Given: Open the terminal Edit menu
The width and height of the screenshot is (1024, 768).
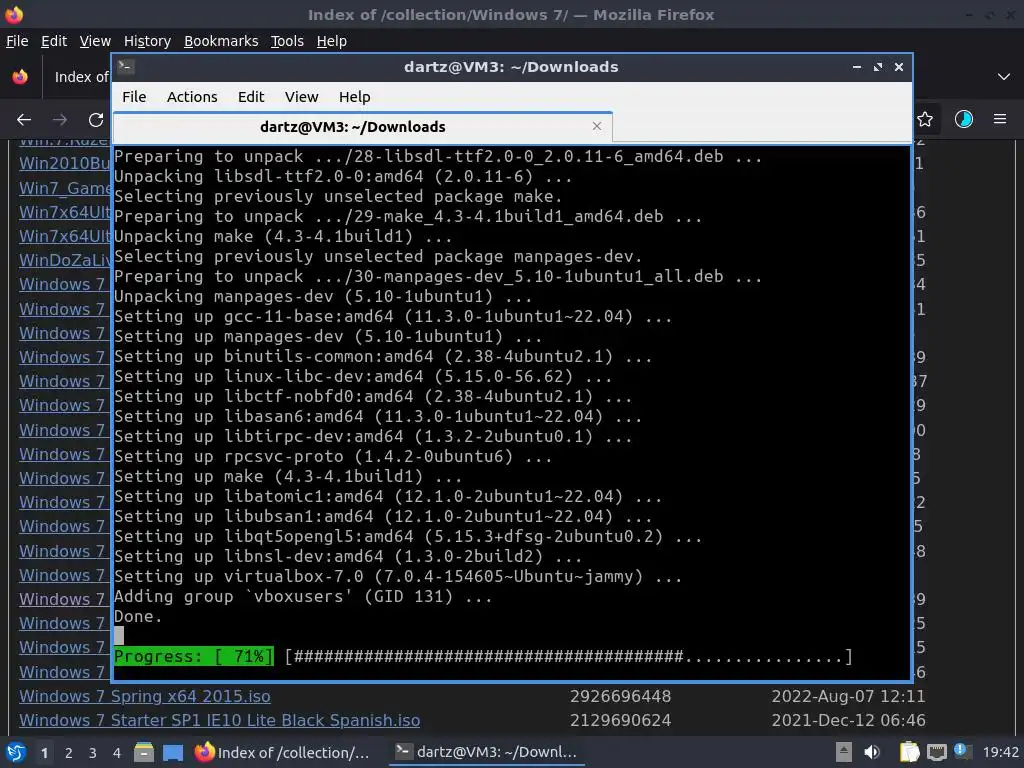Looking at the screenshot, I should (251, 97).
